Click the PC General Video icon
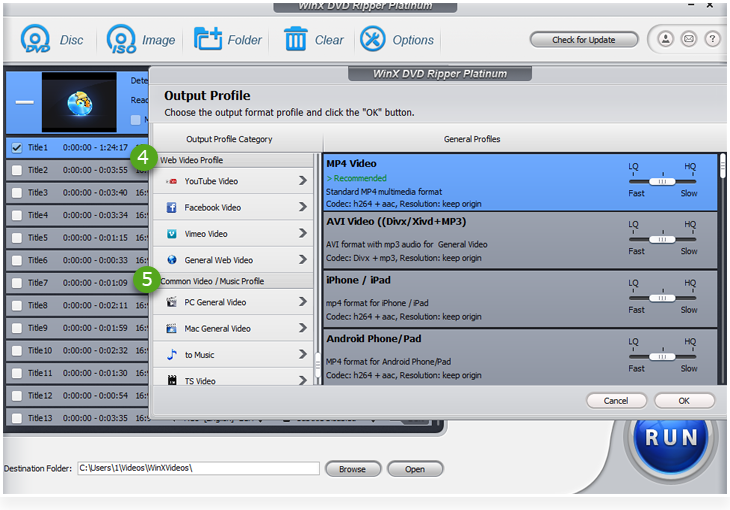 pyautogui.click(x=172, y=302)
